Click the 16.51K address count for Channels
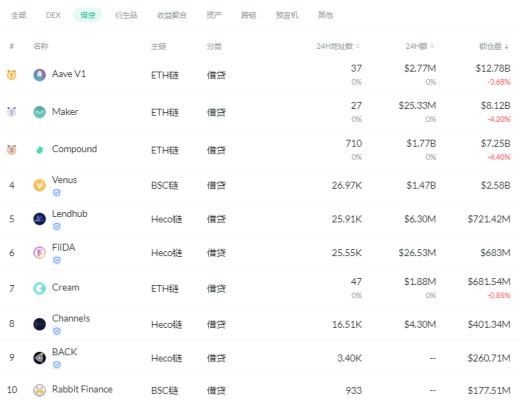 (x=347, y=325)
